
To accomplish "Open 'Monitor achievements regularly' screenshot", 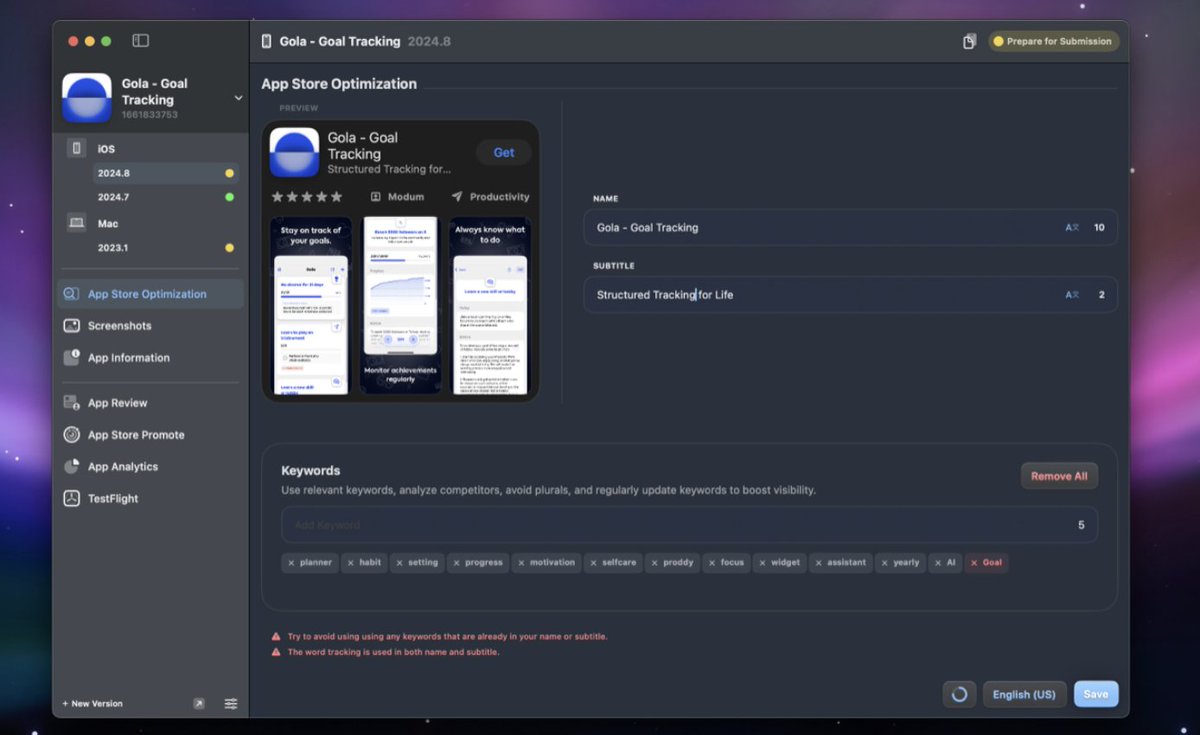I will coord(400,305).
